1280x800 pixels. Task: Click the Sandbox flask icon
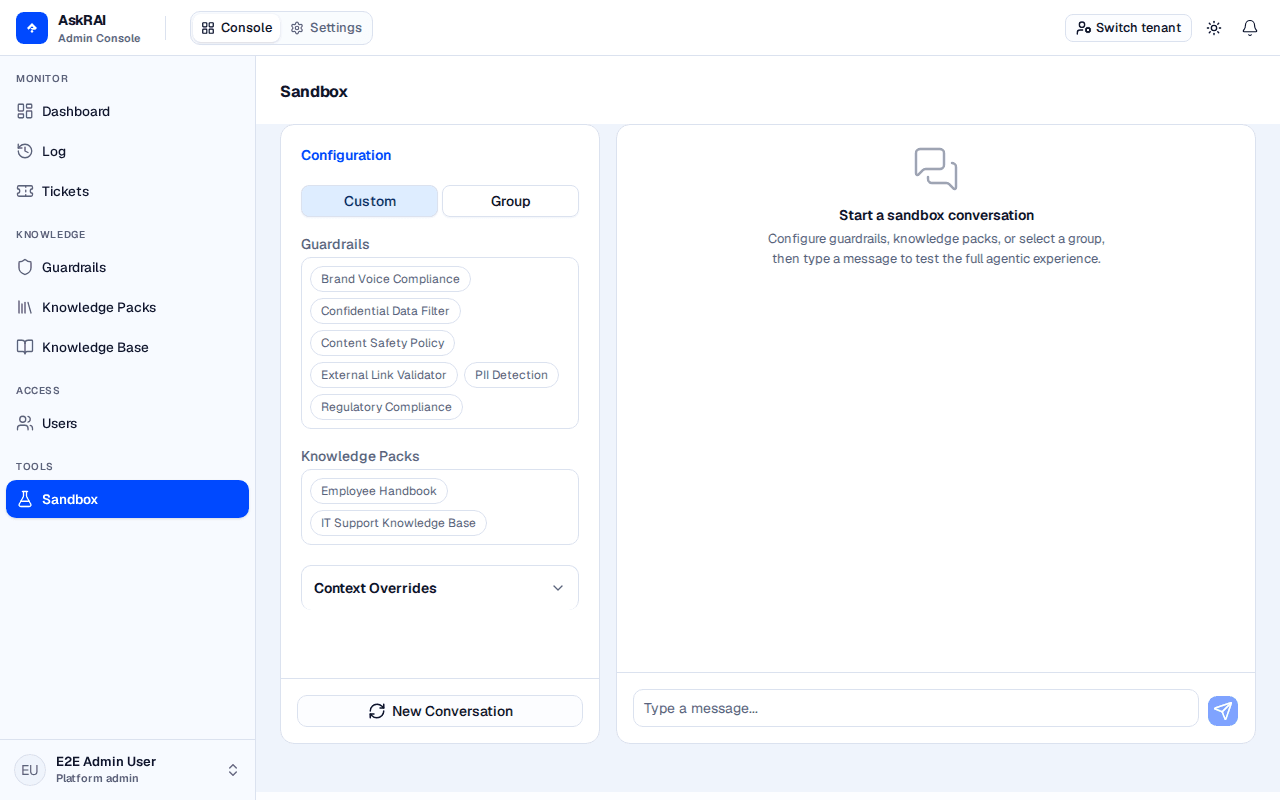(x=25, y=499)
